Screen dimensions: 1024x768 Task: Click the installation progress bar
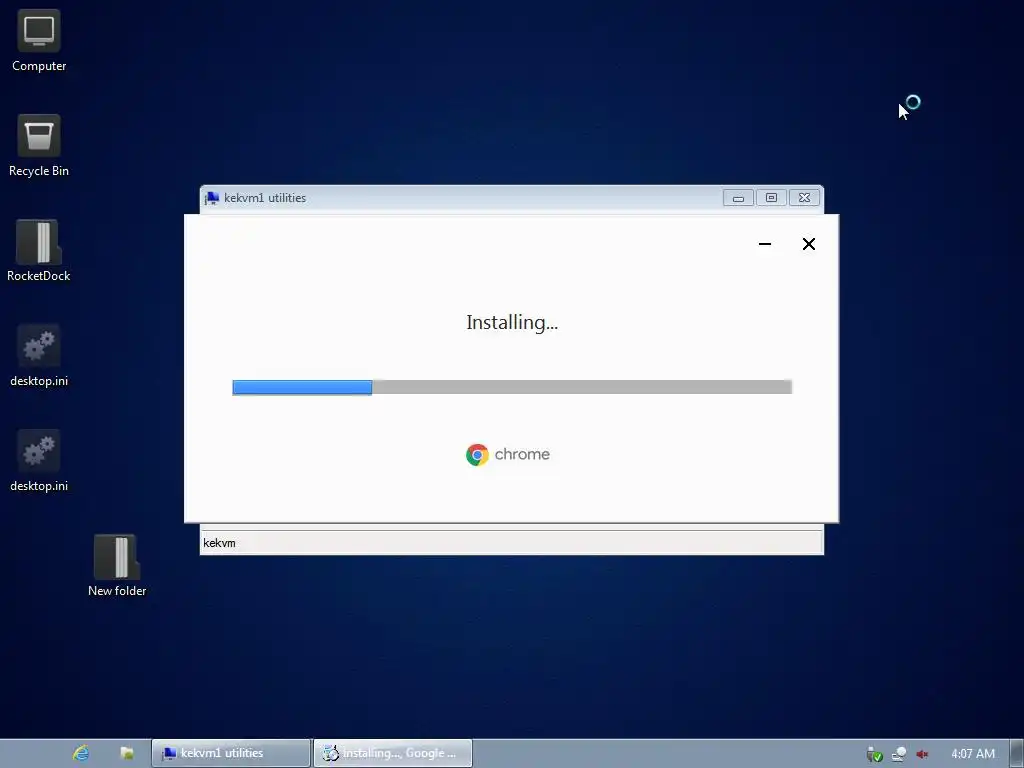coord(512,387)
